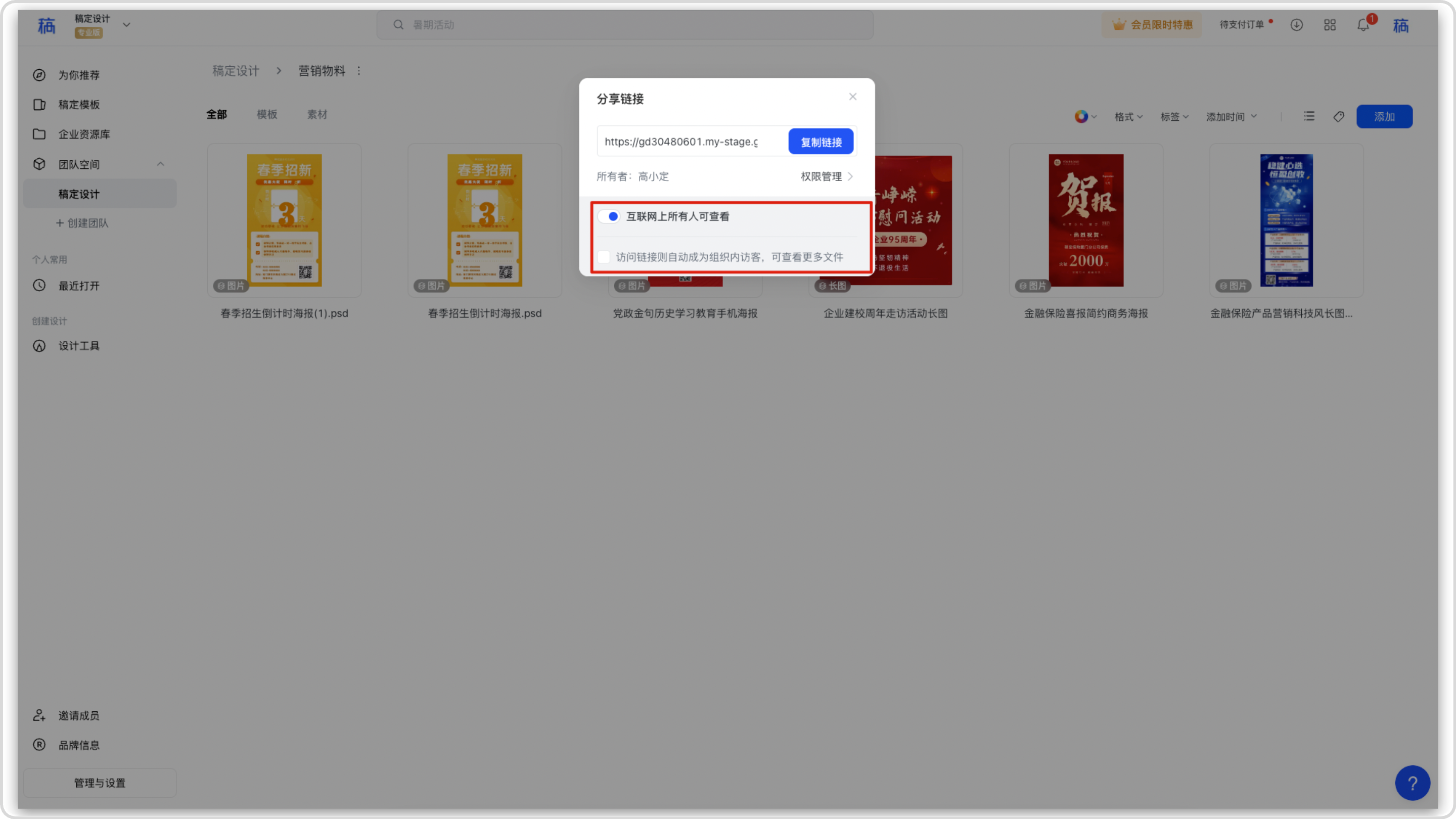
Task: Open the 添加时间 sort dropdown
Action: [x=1231, y=116]
